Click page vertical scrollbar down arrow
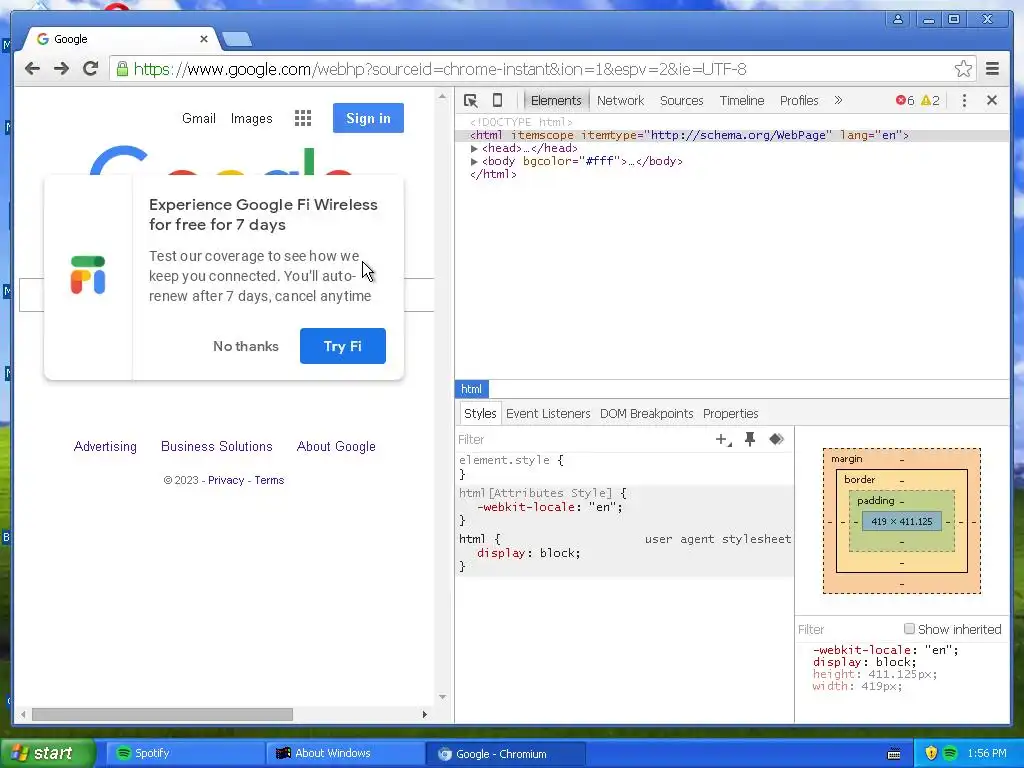 443,697
